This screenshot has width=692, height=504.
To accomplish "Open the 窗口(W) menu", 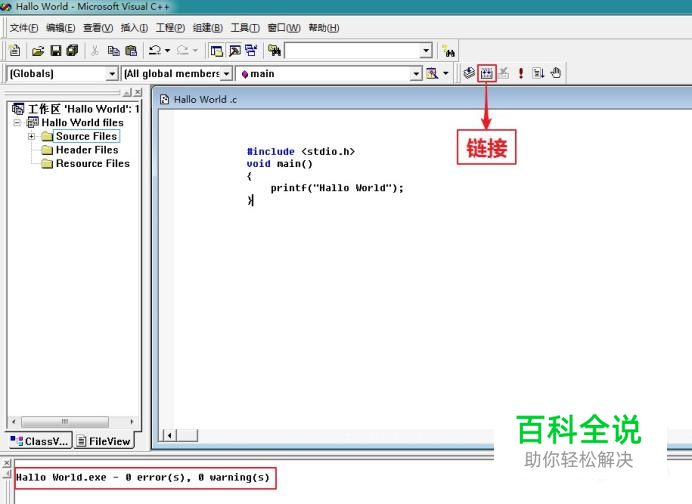I will [284, 28].
